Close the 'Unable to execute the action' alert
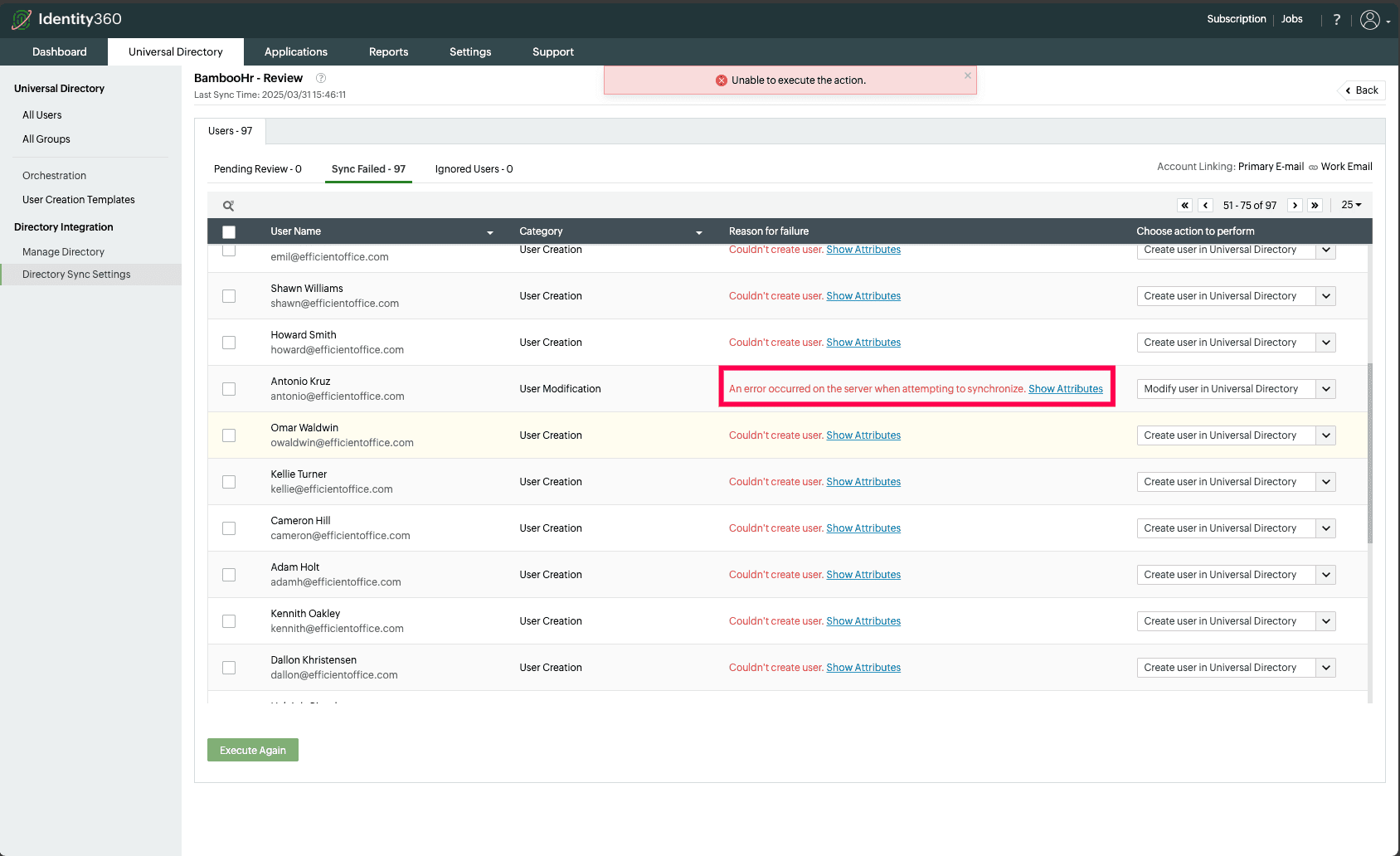Viewport: 1400px width, 856px height. click(968, 75)
